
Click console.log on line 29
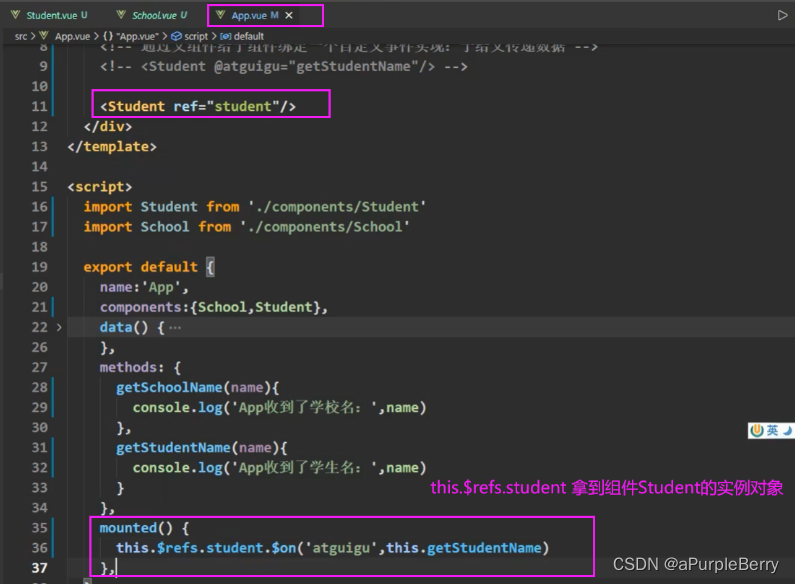pyautogui.click(x=177, y=408)
